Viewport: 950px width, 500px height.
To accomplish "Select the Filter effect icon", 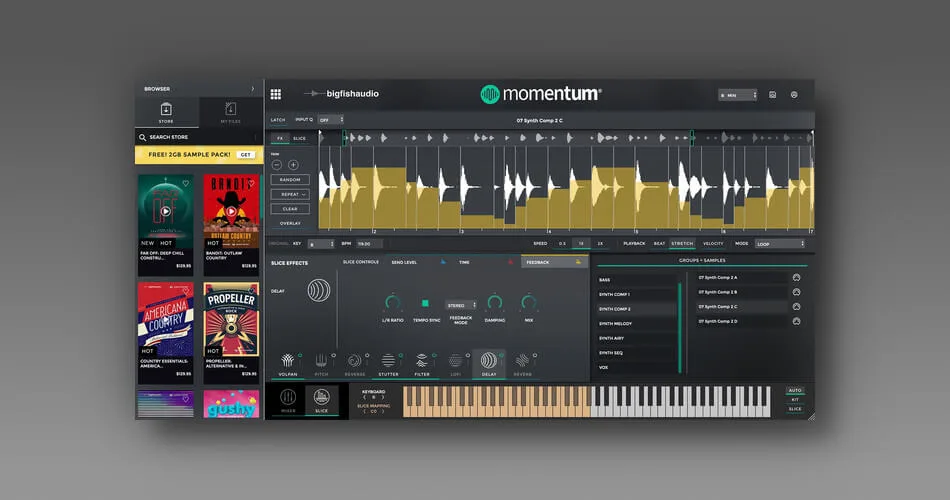I will (422, 361).
